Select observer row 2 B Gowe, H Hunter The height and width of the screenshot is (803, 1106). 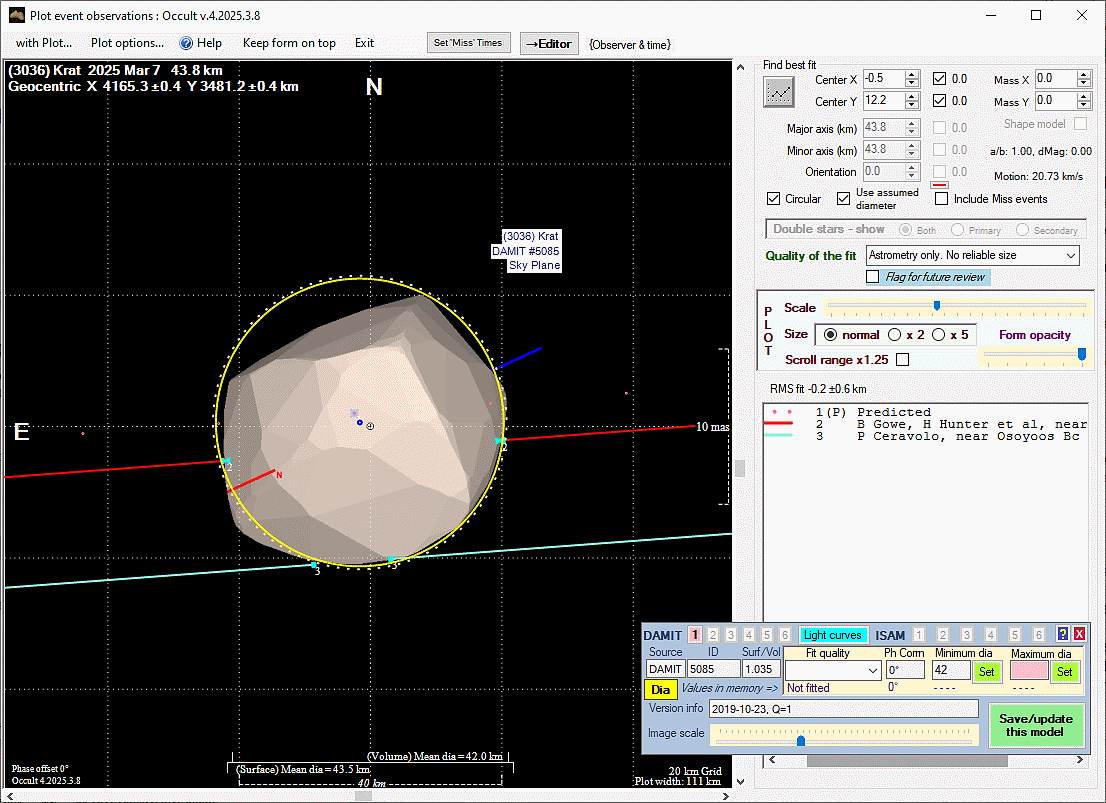(x=925, y=424)
